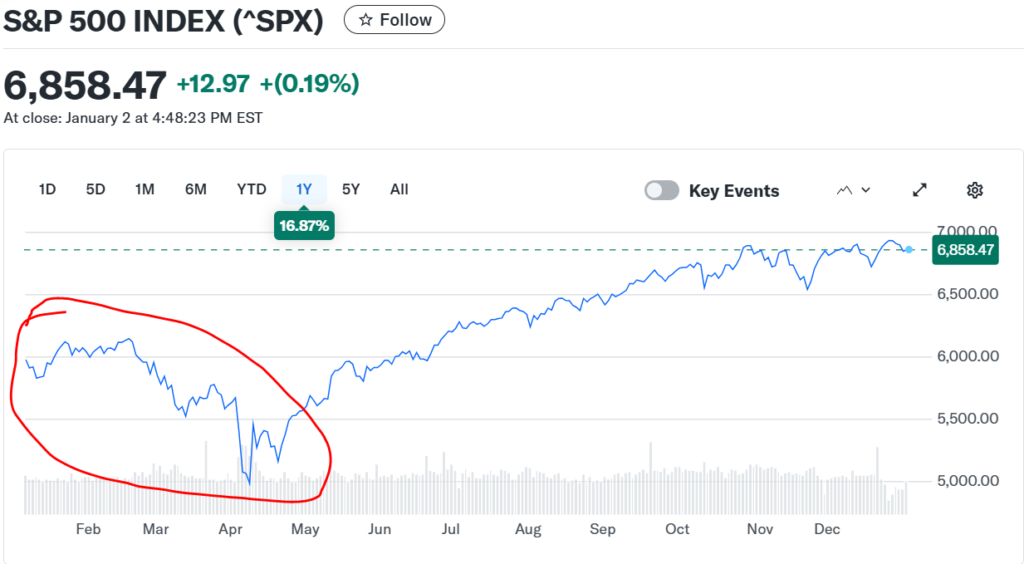1024x564 pixels.
Task: Select the 1Y range tab
Action: point(304,189)
